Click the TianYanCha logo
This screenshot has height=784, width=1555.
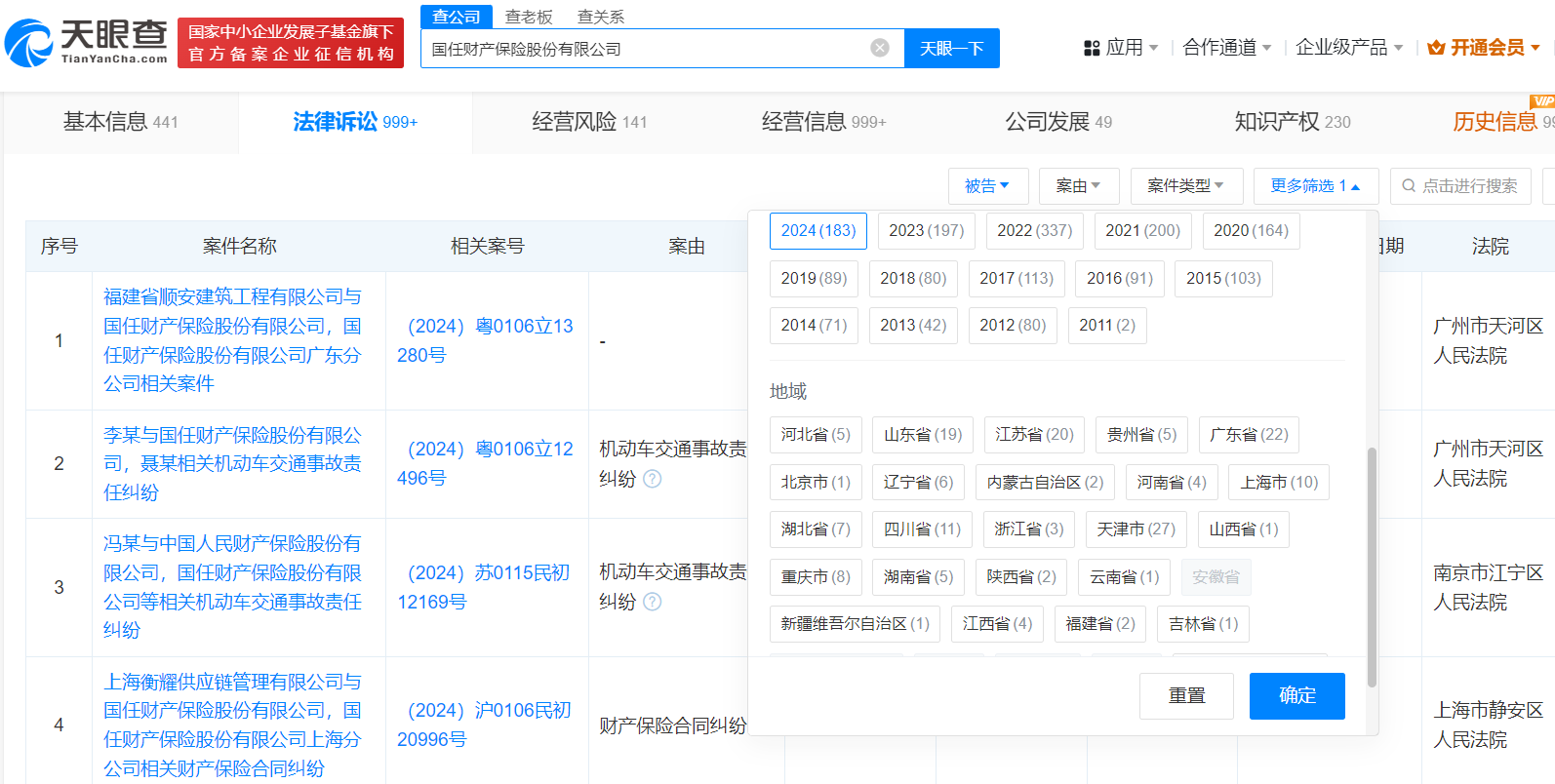click(x=86, y=43)
